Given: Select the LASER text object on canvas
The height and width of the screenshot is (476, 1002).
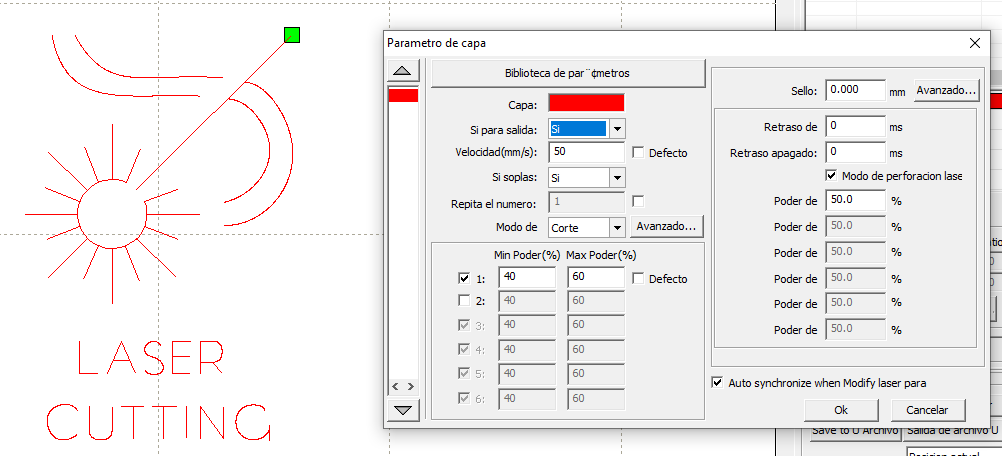Looking at the screenshot, I should [151, 358].
